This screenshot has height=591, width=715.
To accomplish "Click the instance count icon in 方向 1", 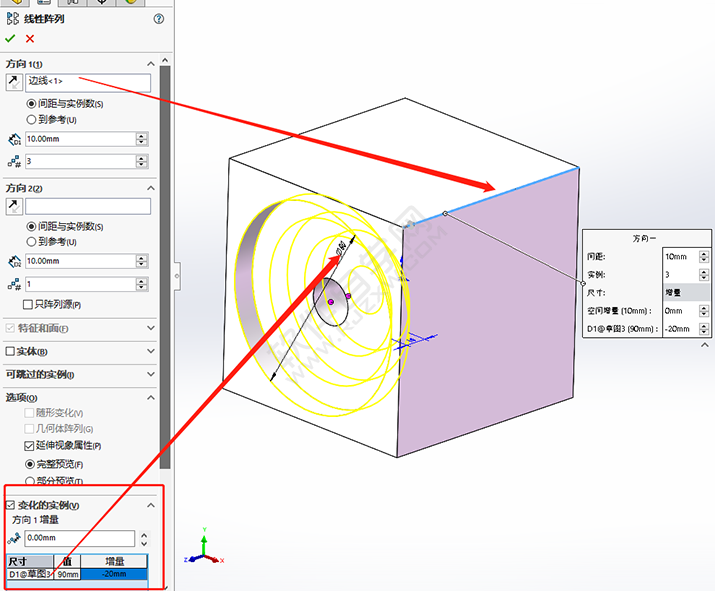I will (x=14, y=161).
